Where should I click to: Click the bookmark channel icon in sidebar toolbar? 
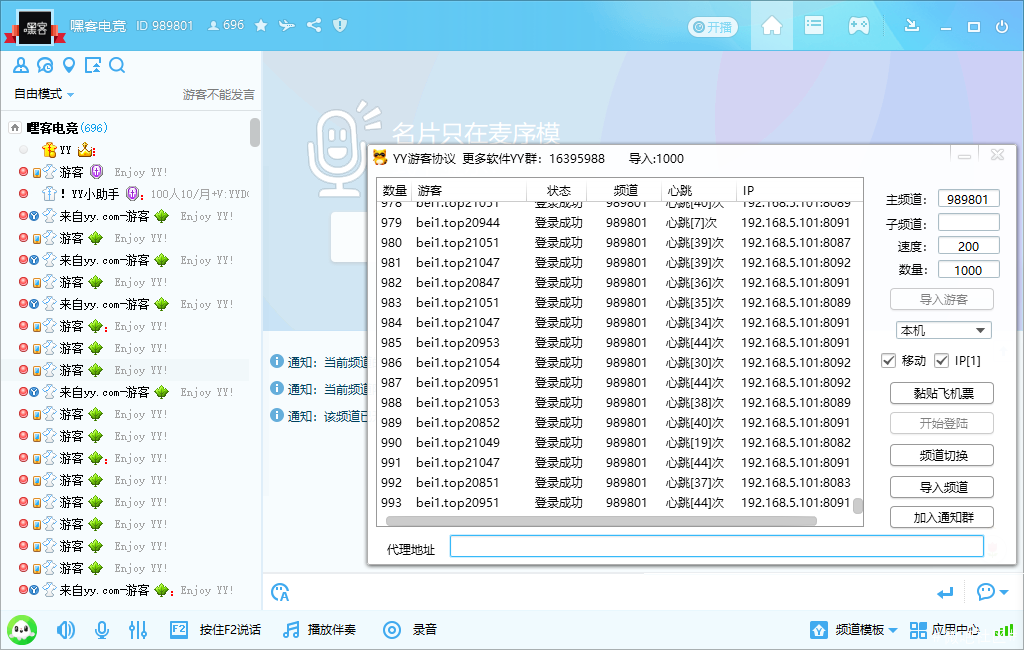93,65
